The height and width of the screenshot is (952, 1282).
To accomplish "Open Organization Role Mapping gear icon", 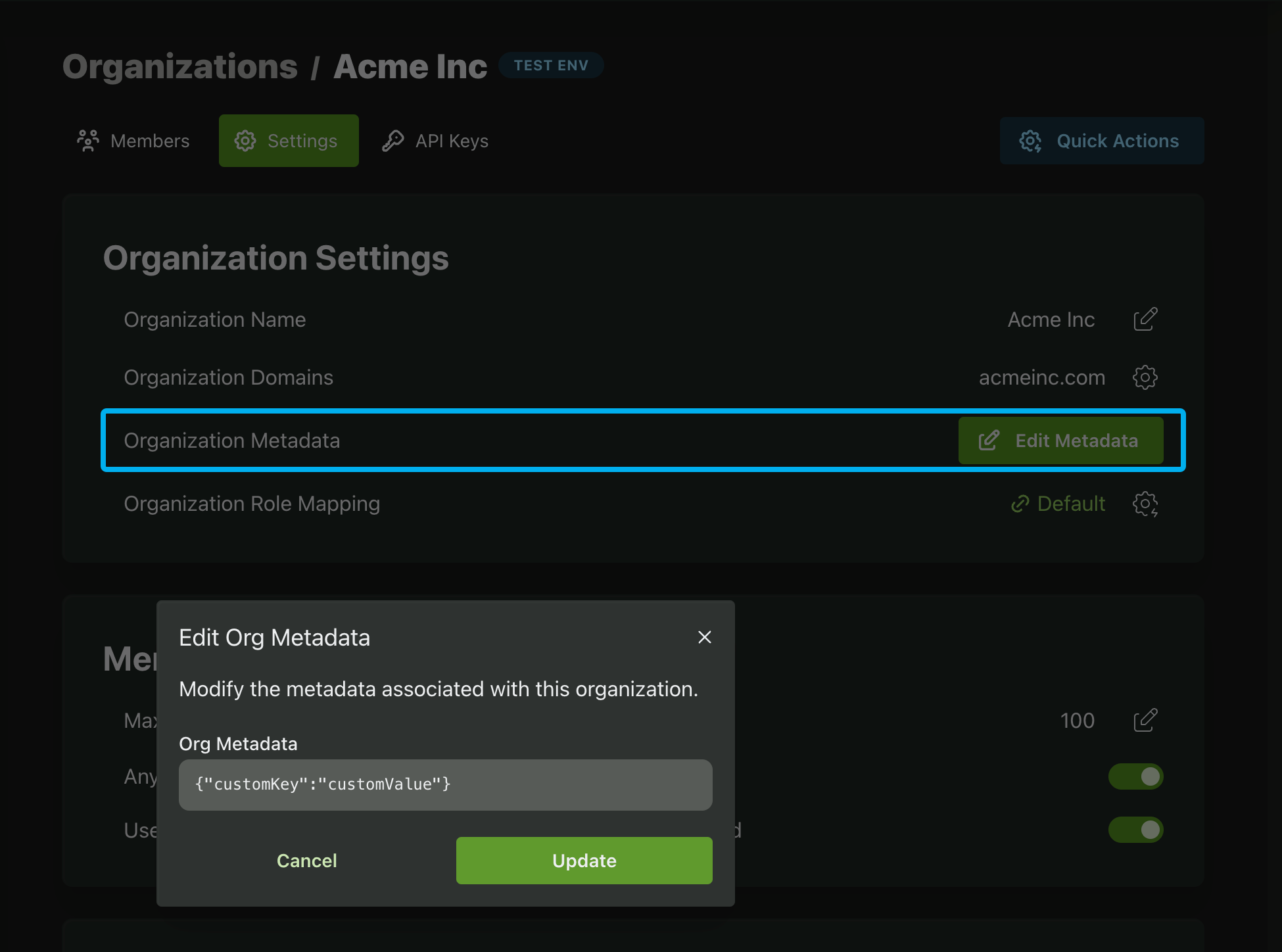I will click(x=1145, y=504).
